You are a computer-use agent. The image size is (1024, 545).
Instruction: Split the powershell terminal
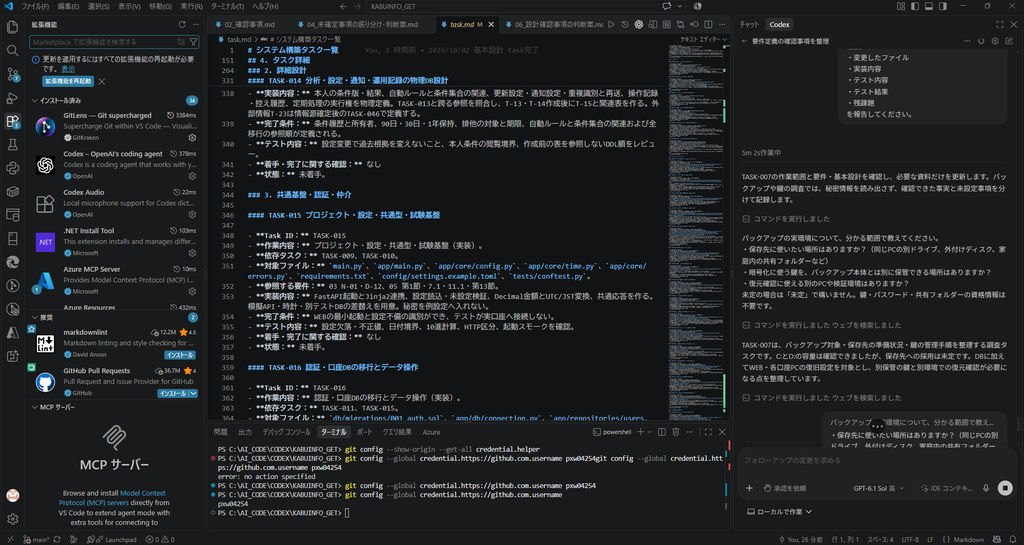662,432
